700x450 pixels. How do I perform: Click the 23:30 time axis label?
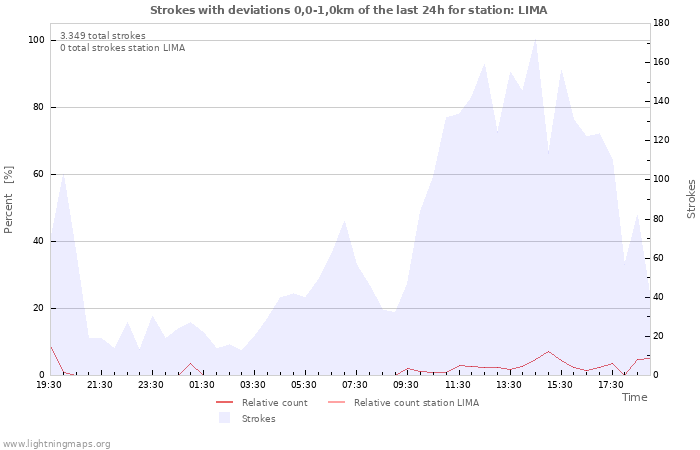click(x=150, y=385)
